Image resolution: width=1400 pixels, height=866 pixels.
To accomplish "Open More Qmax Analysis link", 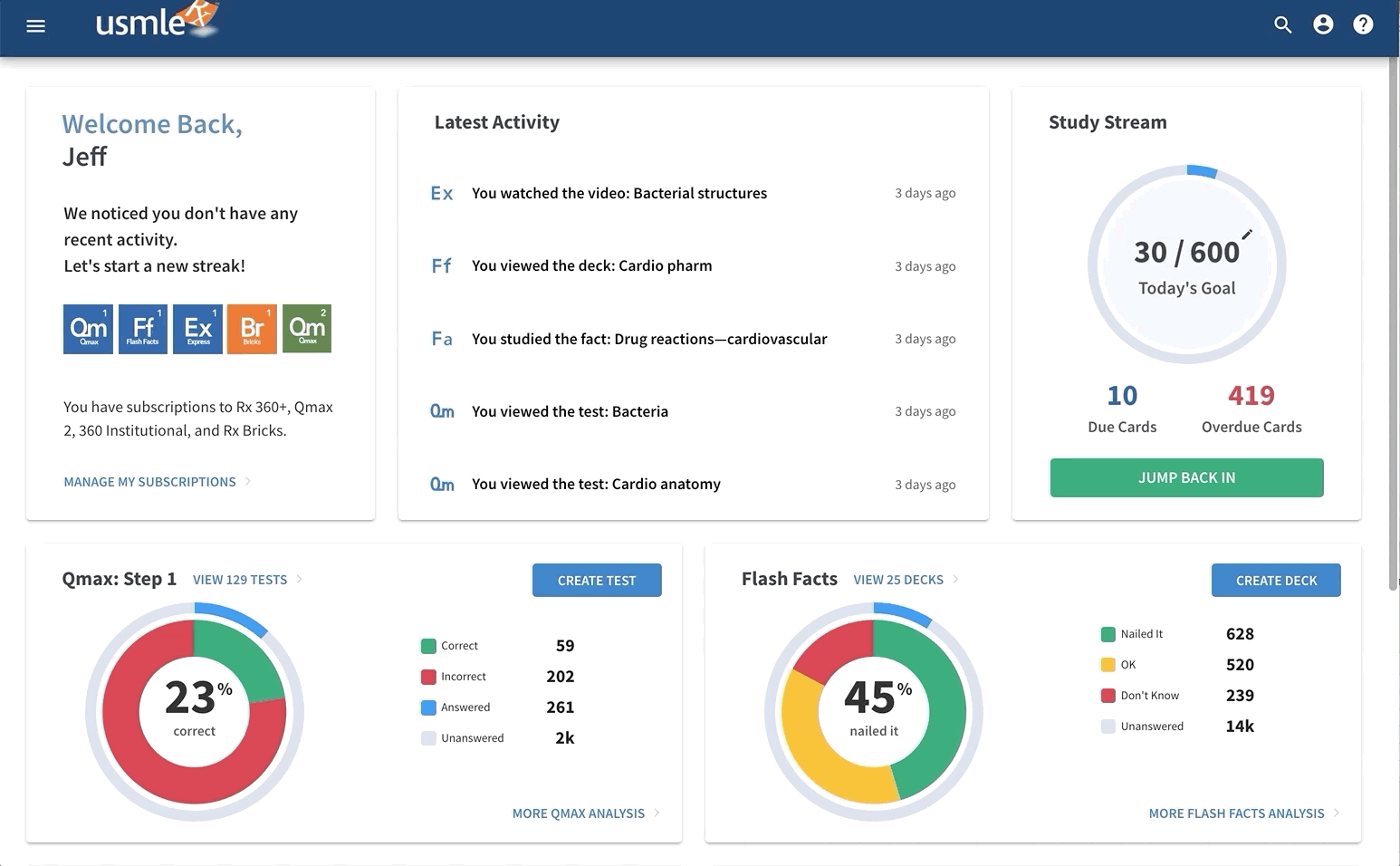I will 579,813.
